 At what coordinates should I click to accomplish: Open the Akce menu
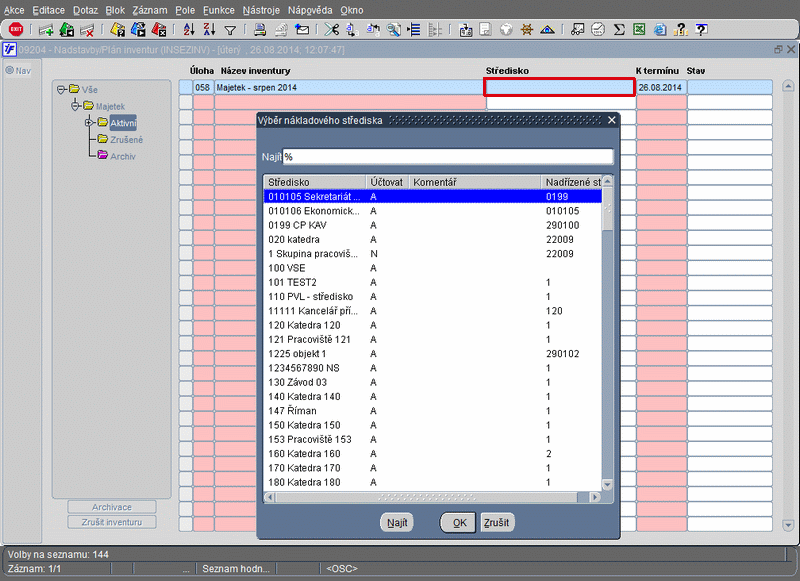pyautogui.click(x=14, y=10)
